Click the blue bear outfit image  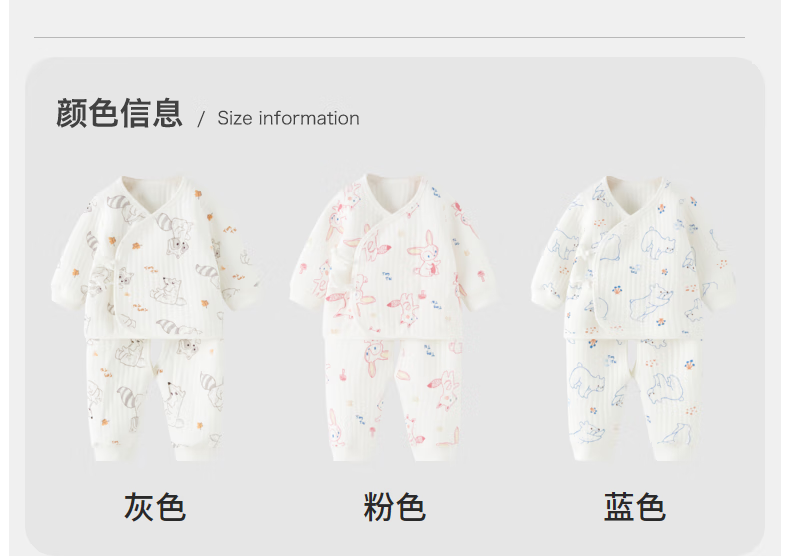(634, 318)
